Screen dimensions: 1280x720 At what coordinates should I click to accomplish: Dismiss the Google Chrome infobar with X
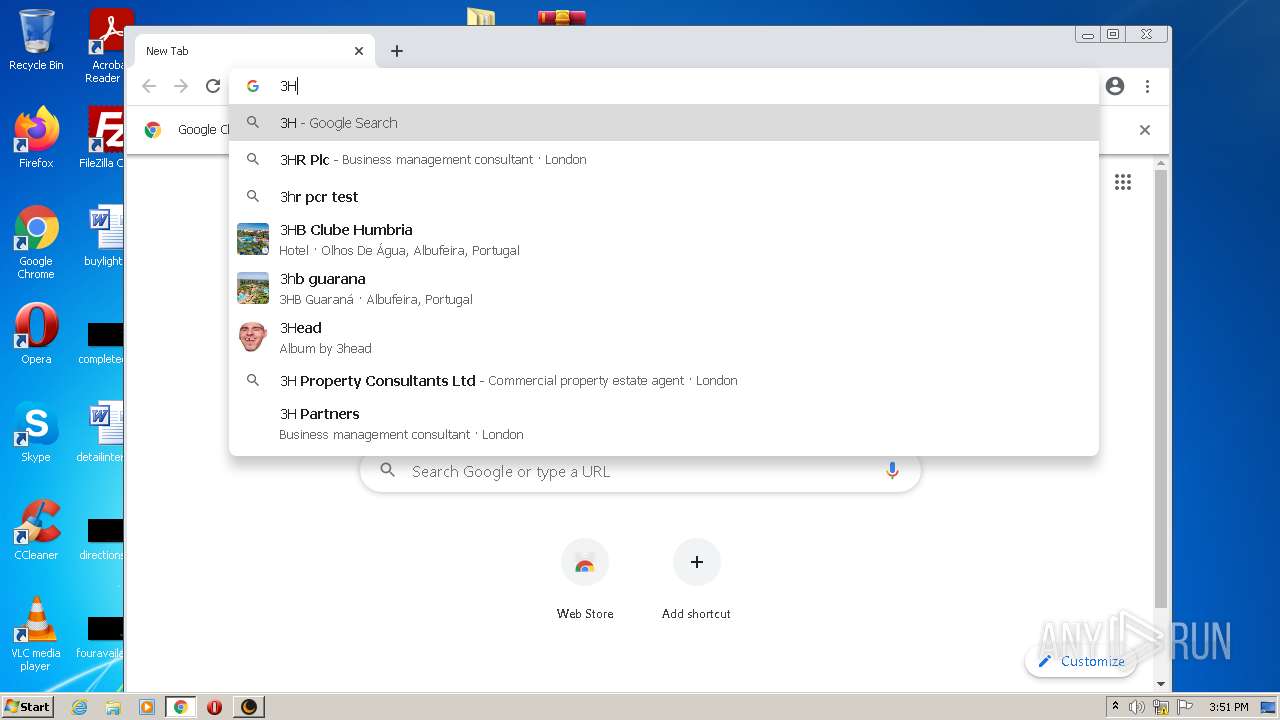[1145, 130]
